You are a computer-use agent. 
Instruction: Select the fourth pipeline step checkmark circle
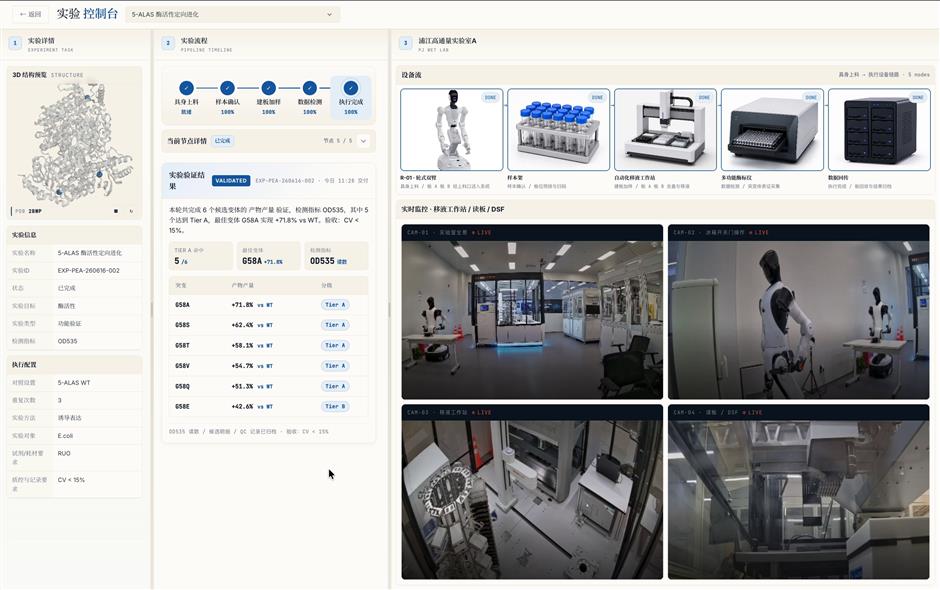point(309,88)
